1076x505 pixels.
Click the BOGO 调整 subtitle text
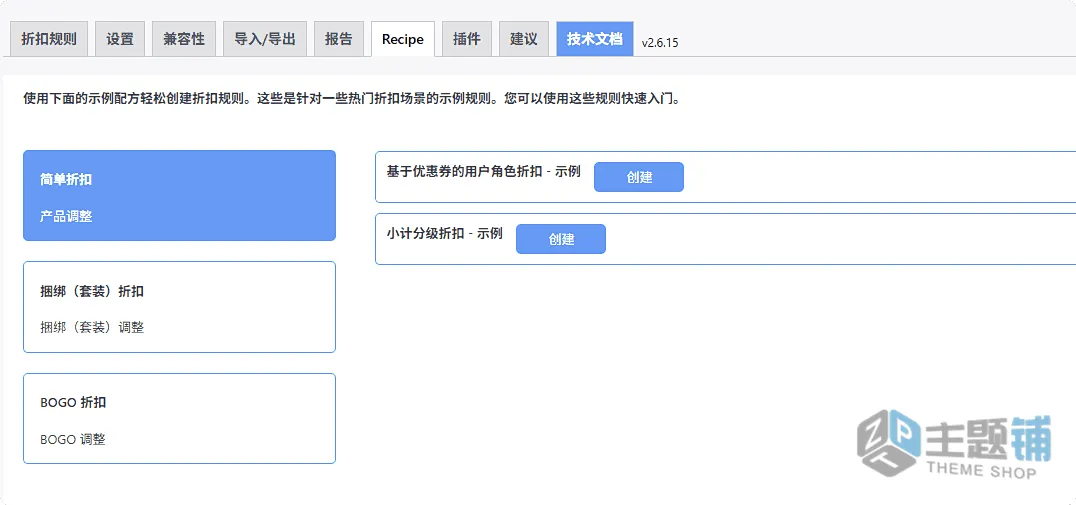(x=73, y=439)
